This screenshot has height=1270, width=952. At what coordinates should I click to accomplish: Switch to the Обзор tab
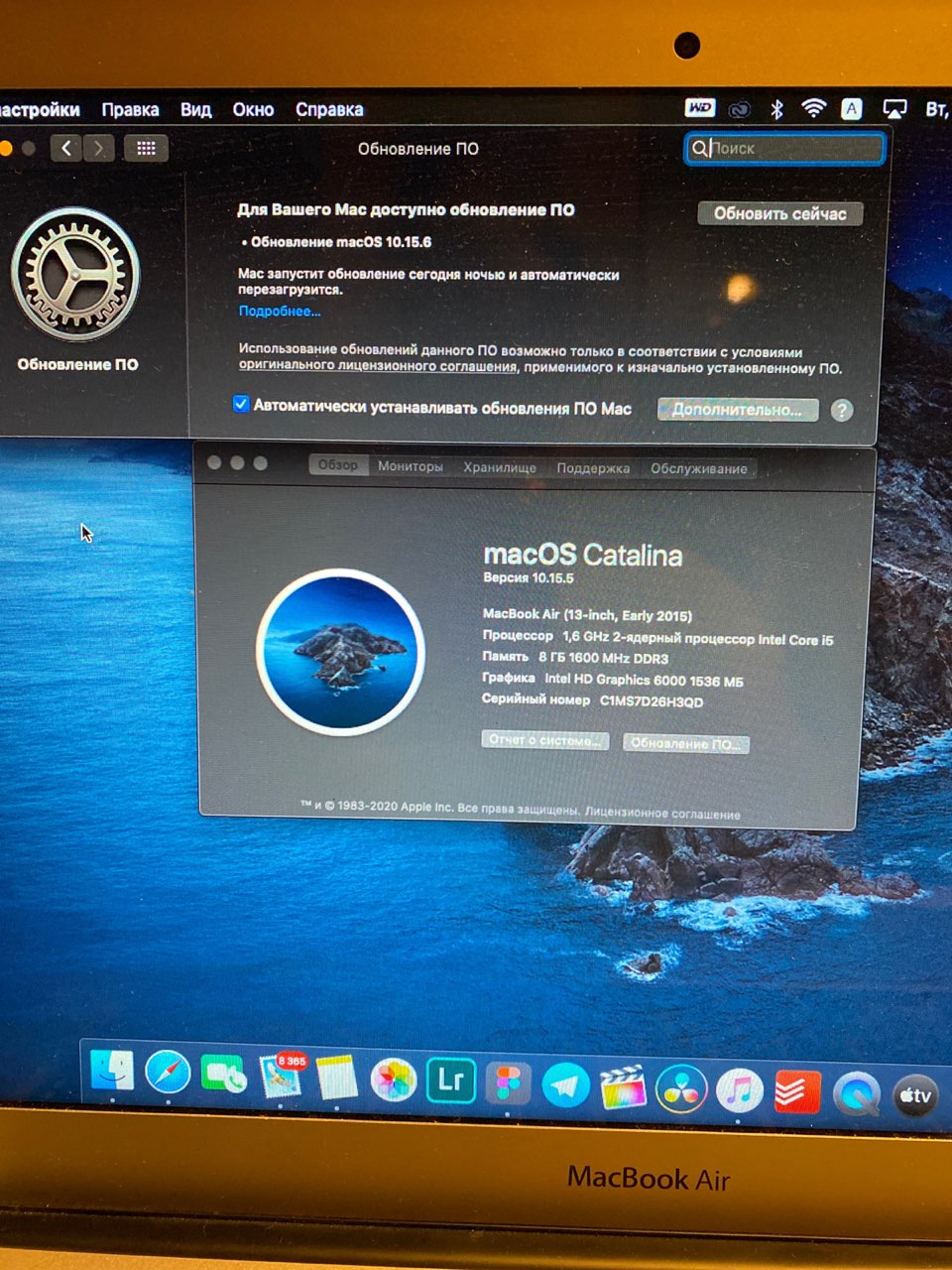click(338, 465)
